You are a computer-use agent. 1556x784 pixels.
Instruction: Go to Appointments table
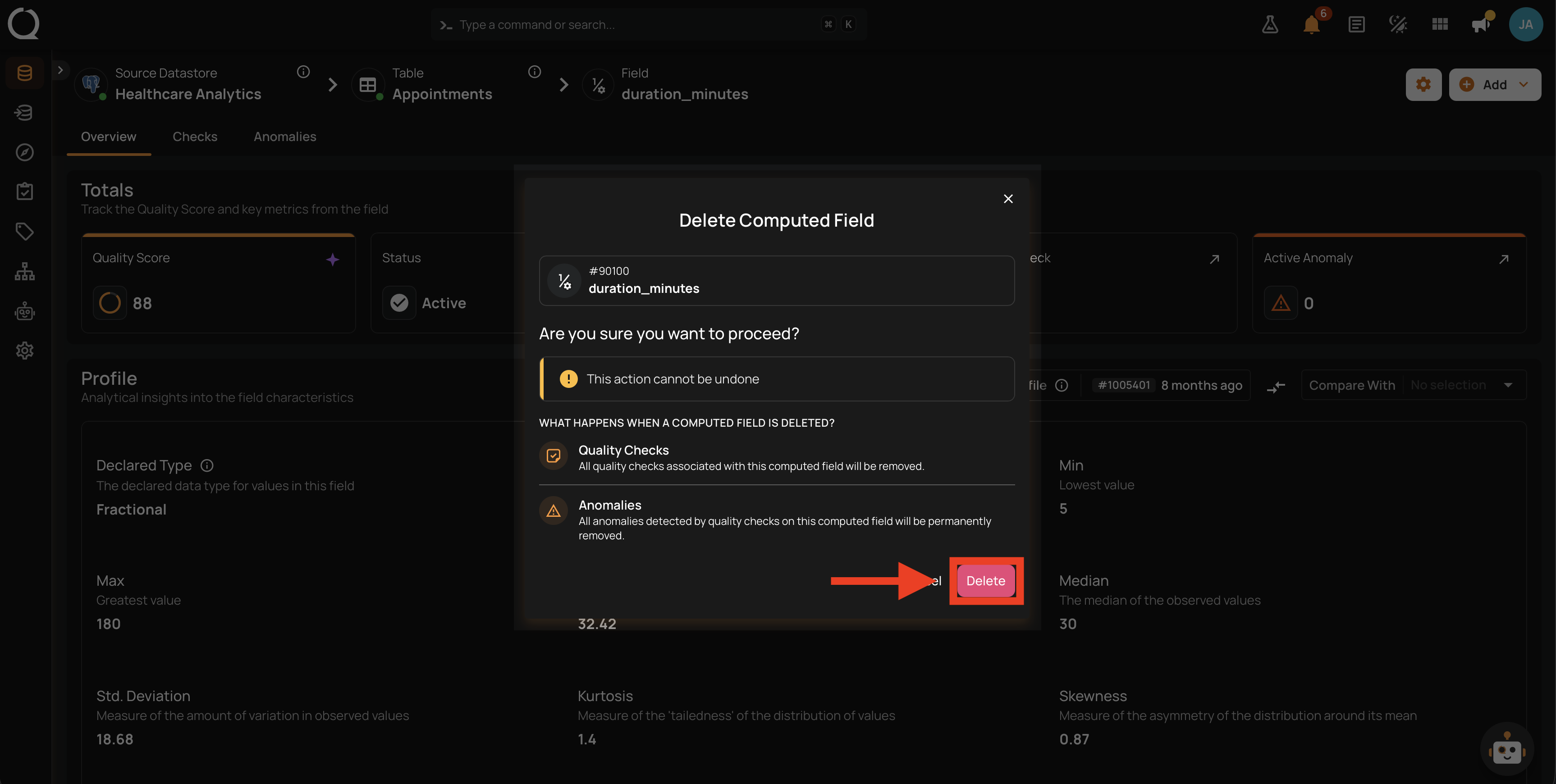point(442,94)
